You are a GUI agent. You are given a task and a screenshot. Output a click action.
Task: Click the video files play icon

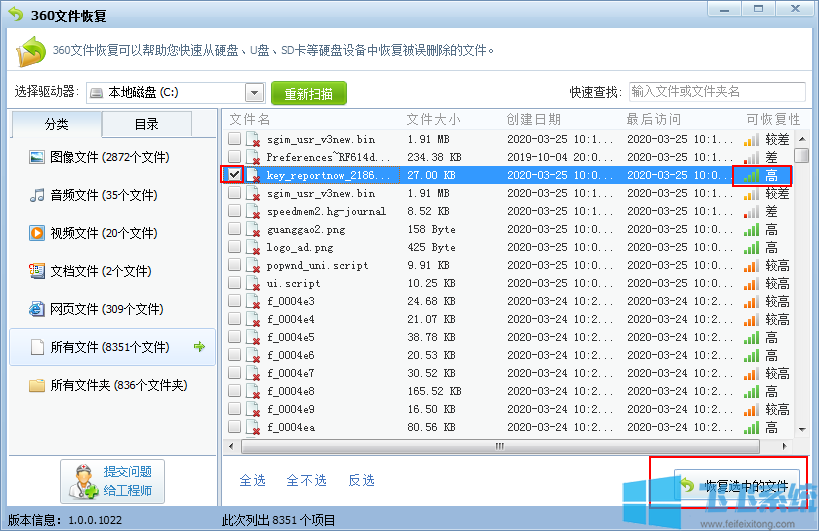[37, 233]
